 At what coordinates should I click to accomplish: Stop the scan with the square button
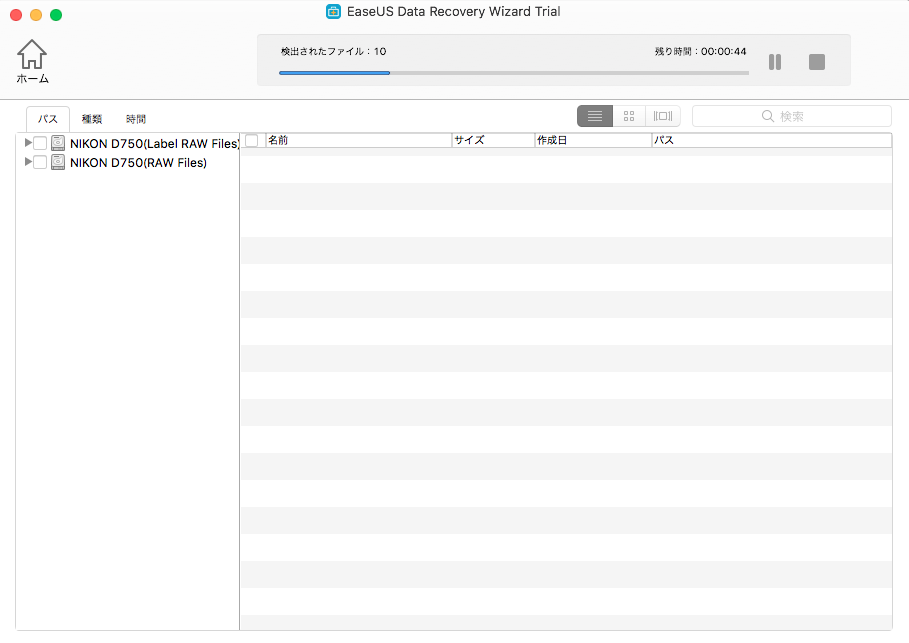click(x=817, y=61)
